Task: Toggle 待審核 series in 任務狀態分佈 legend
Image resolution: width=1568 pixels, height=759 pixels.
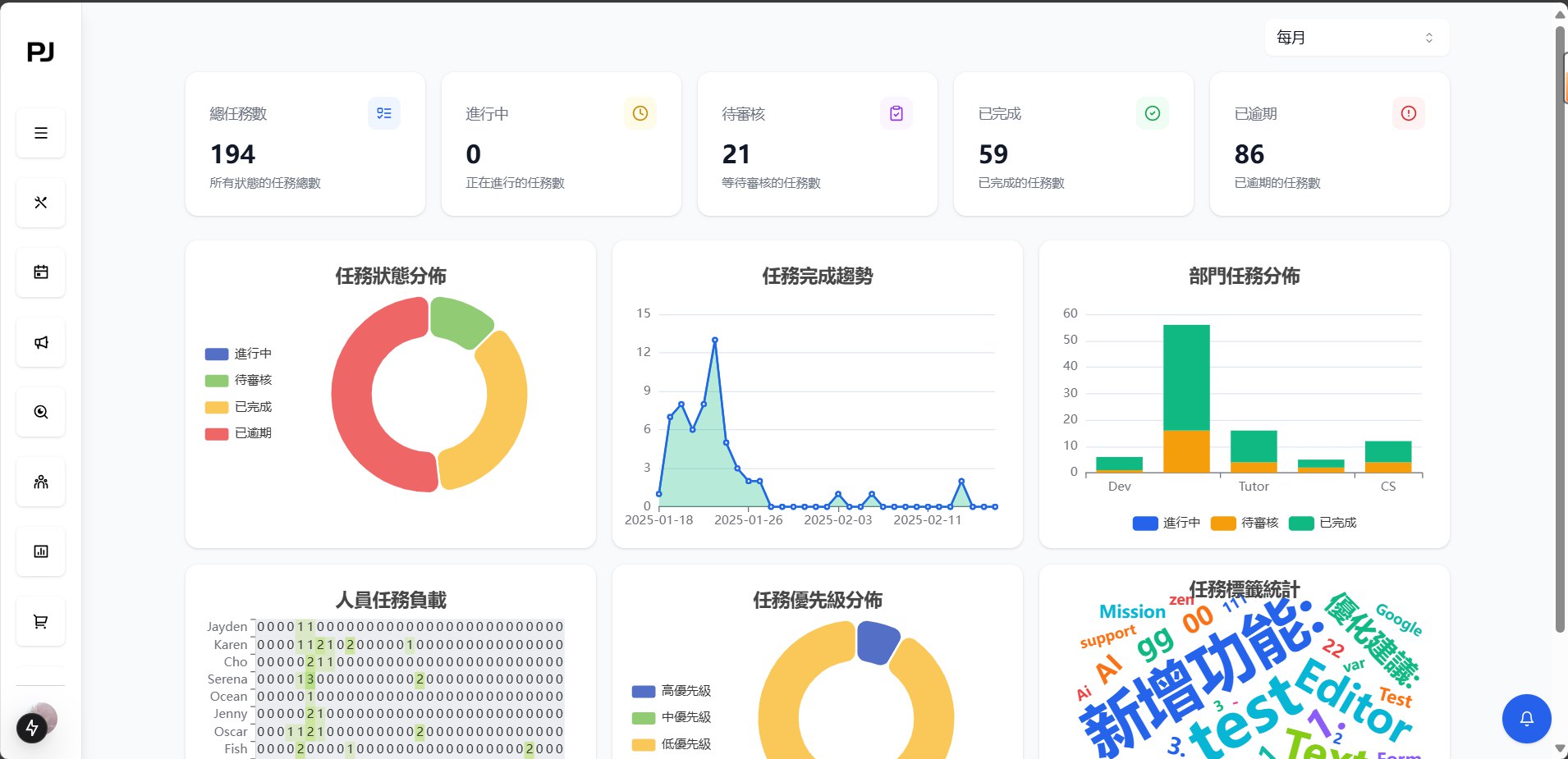Action: click(239, 379)
